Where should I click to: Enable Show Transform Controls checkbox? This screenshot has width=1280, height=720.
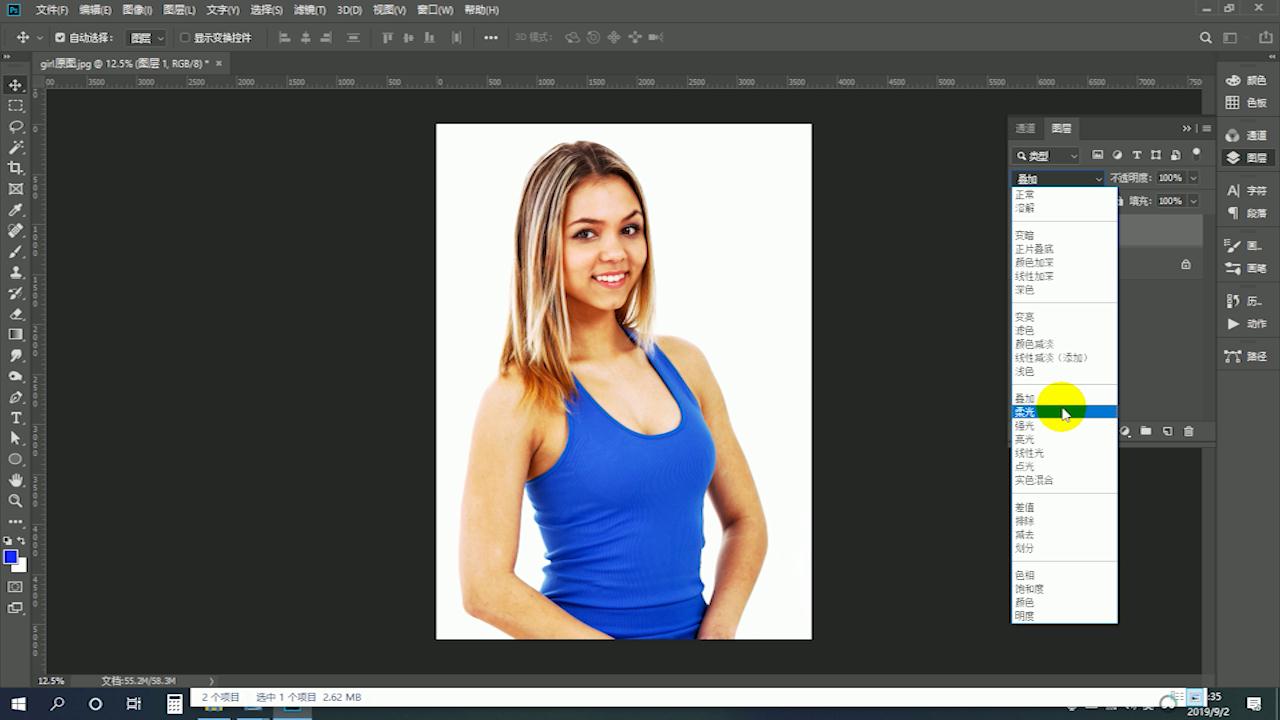pos(184,38)
